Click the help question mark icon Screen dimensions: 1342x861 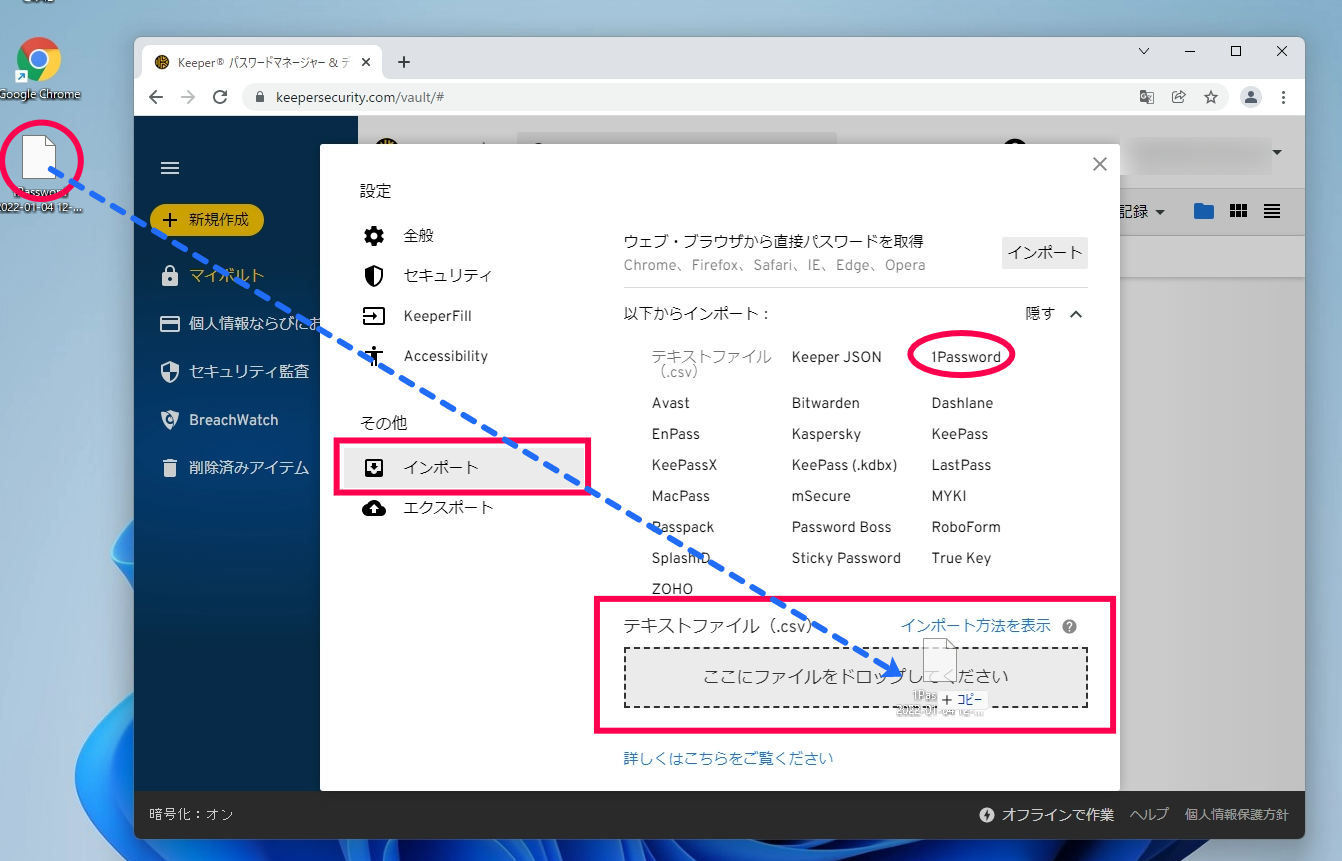(1069, 627)
